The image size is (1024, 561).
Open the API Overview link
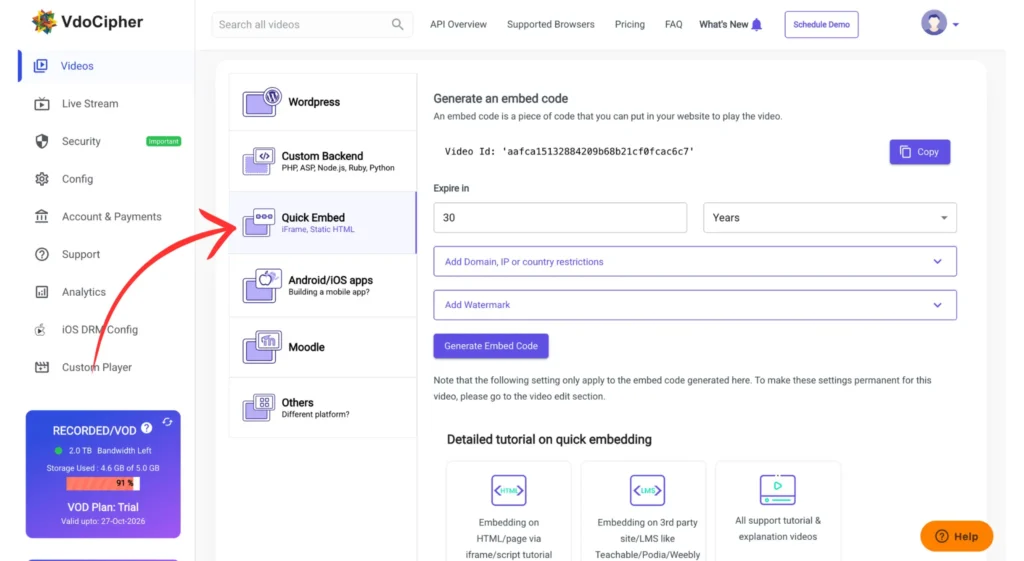pyautogui.click(x=458, y=24)
